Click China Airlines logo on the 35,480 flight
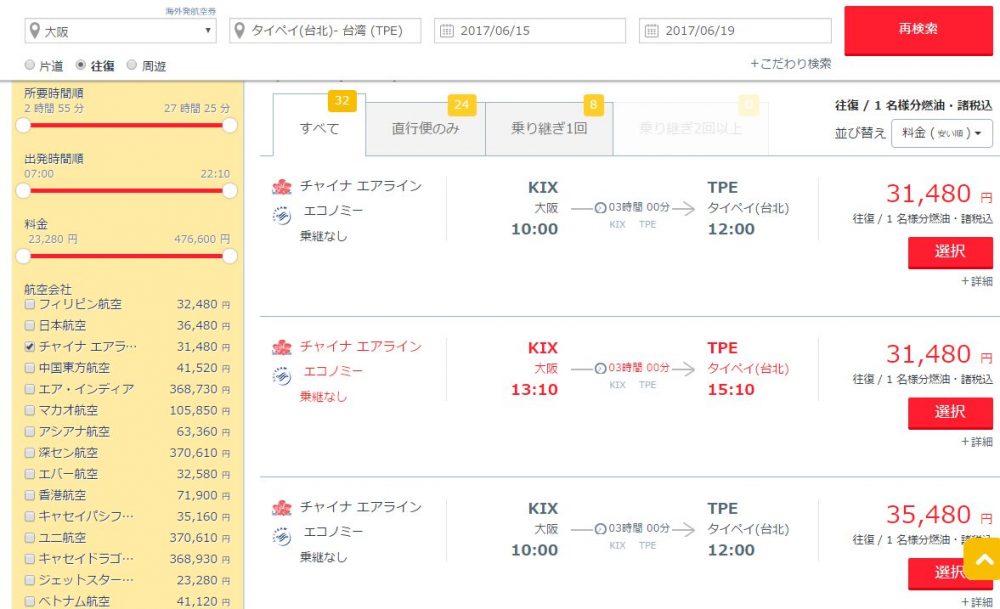1000x609 pixels. [282, 508]
